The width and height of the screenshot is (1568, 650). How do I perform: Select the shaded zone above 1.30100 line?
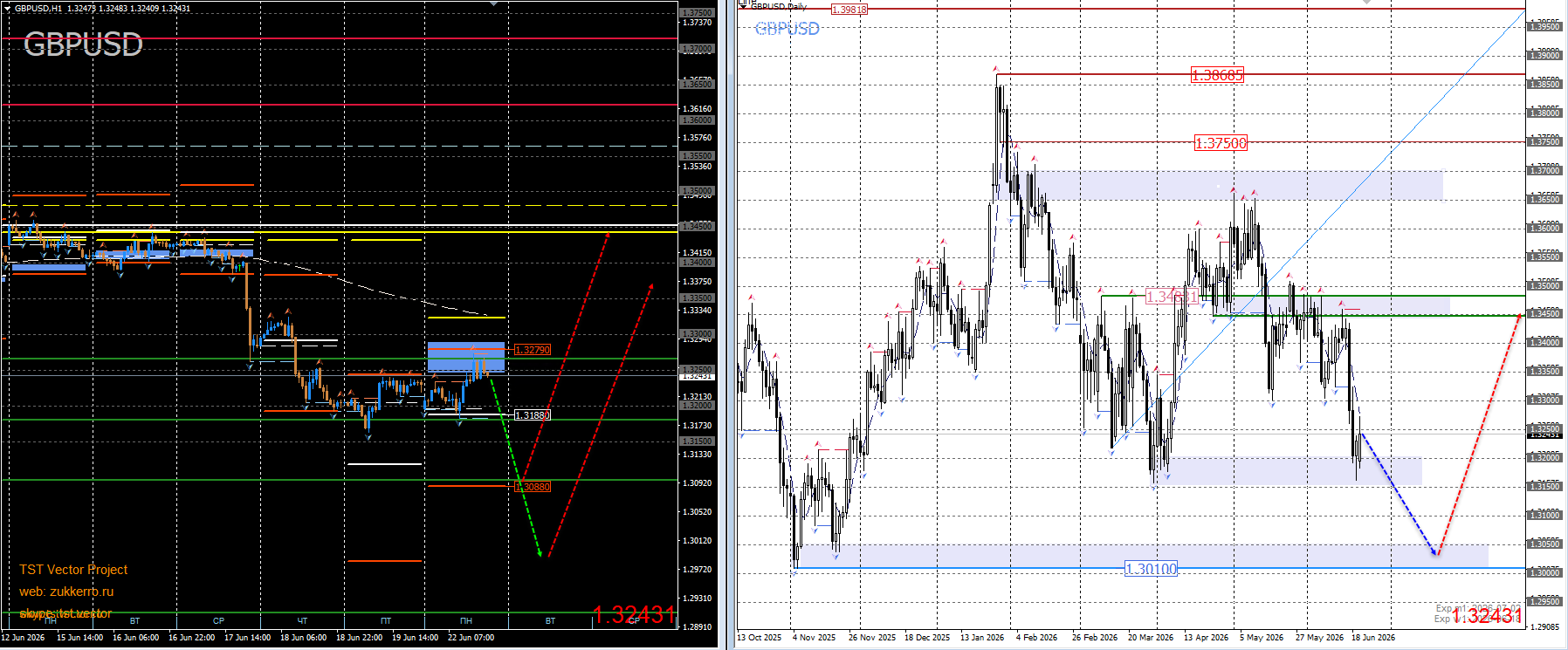[x=1142, y=556]
